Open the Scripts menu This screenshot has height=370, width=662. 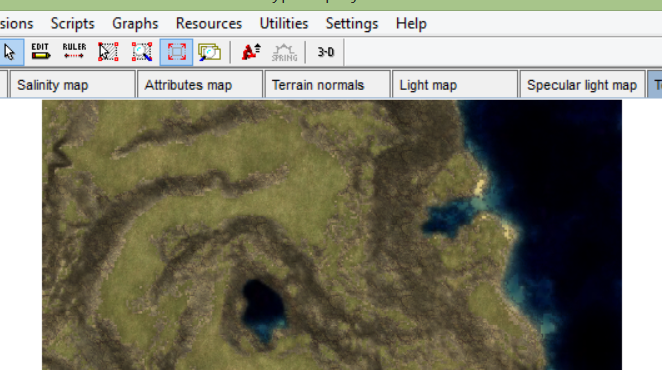[x=73, y=24]
